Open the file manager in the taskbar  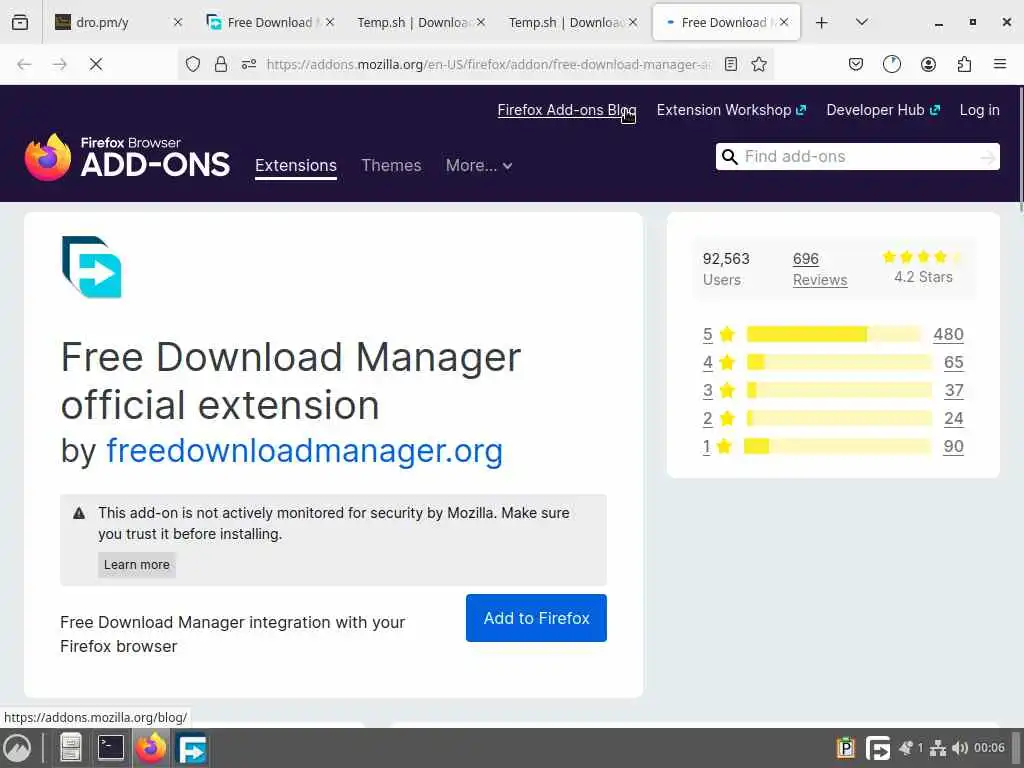71,748
